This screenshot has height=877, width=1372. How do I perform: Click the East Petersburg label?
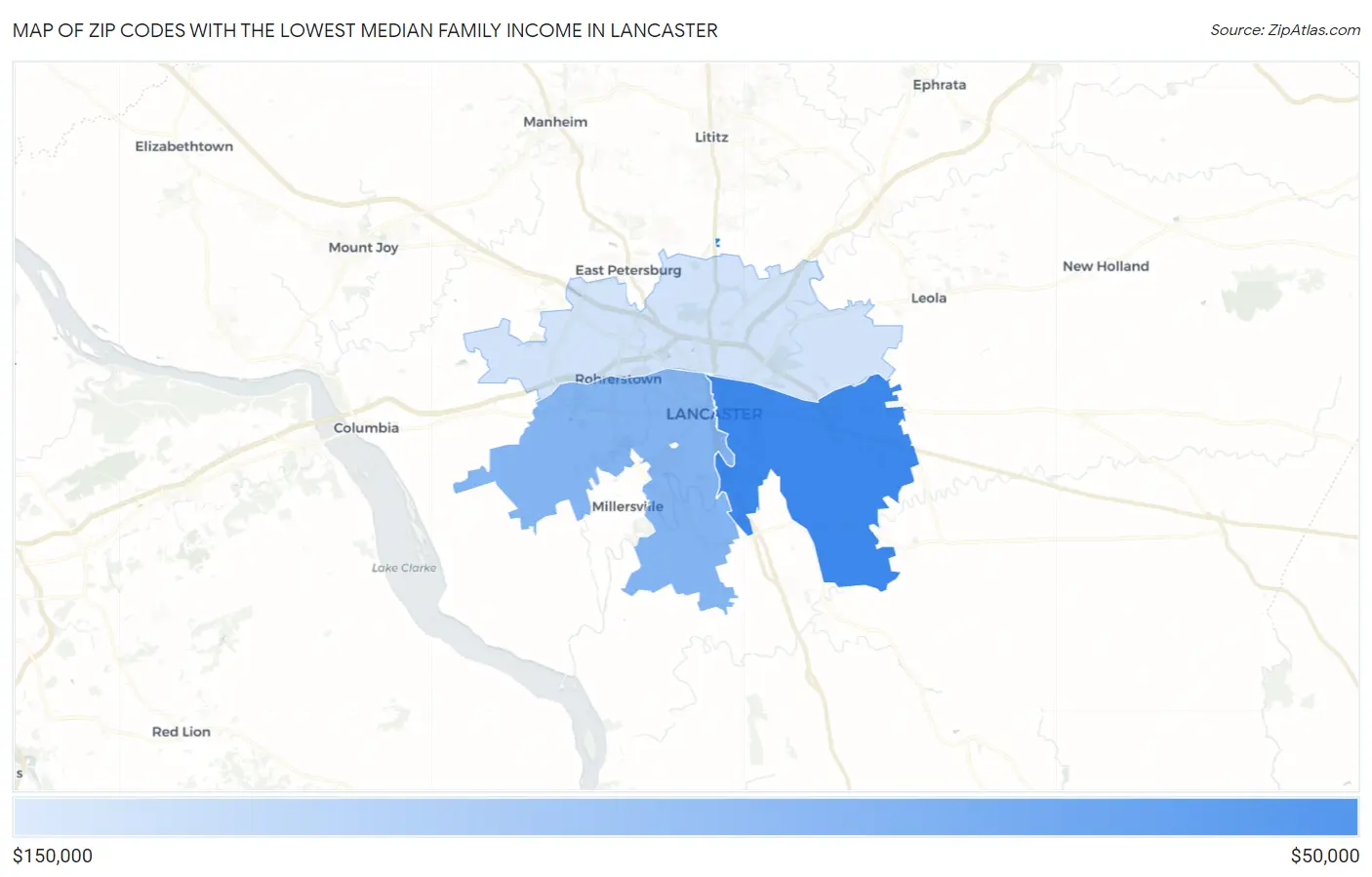[628, 270]
